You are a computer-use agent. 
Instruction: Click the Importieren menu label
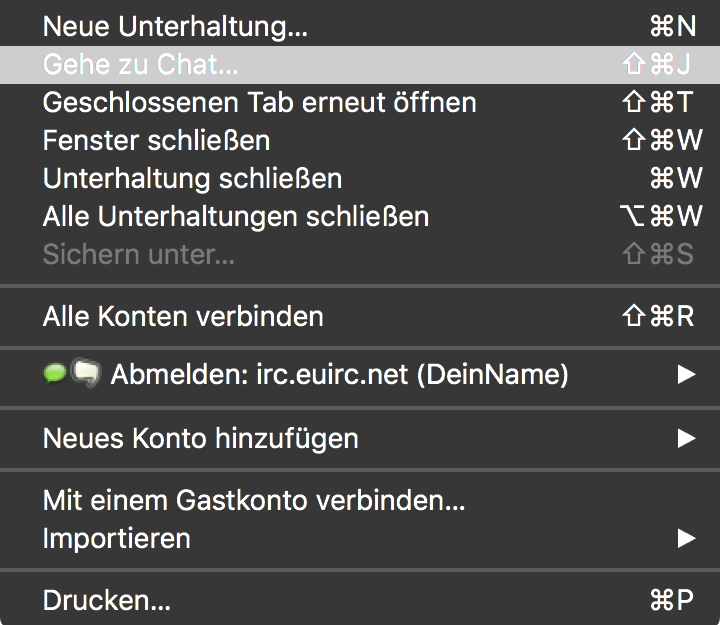click(x=116, y=538)
